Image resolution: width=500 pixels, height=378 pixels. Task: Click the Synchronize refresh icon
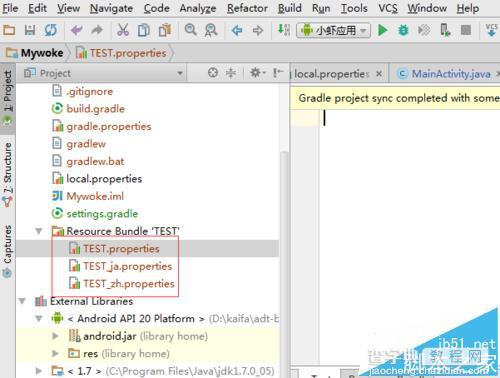point(51,30)
